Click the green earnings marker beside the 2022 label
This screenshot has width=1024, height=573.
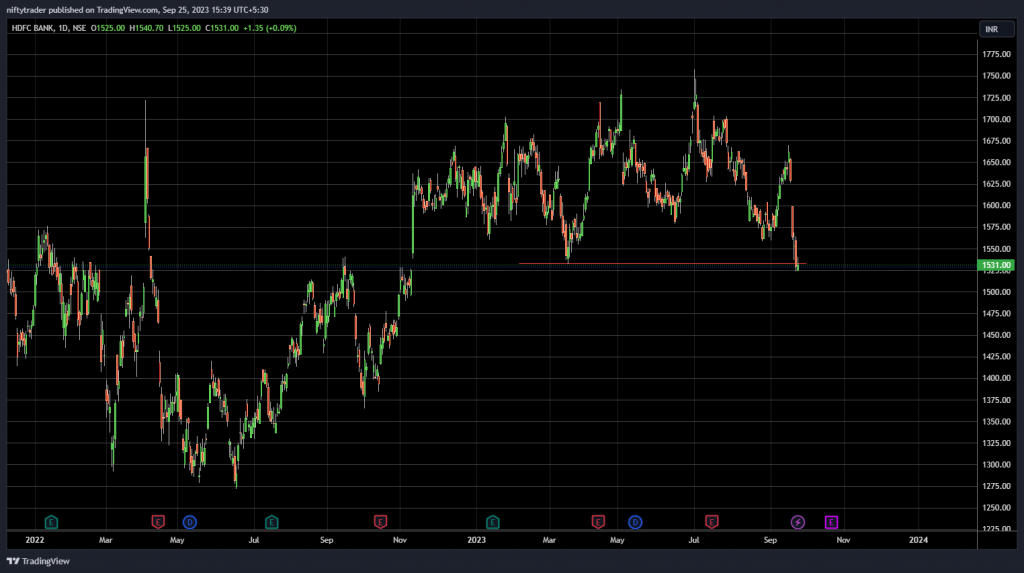[52, 522]
